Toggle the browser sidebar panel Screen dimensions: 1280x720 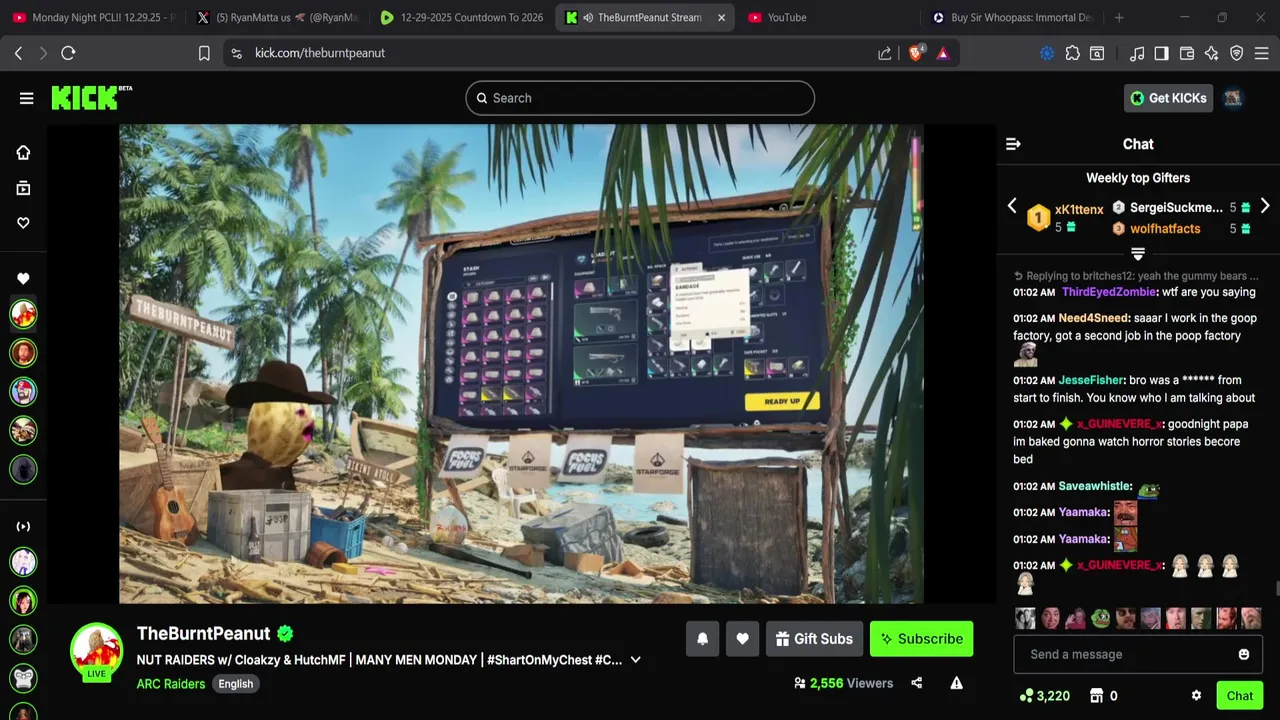[1161, 53]
